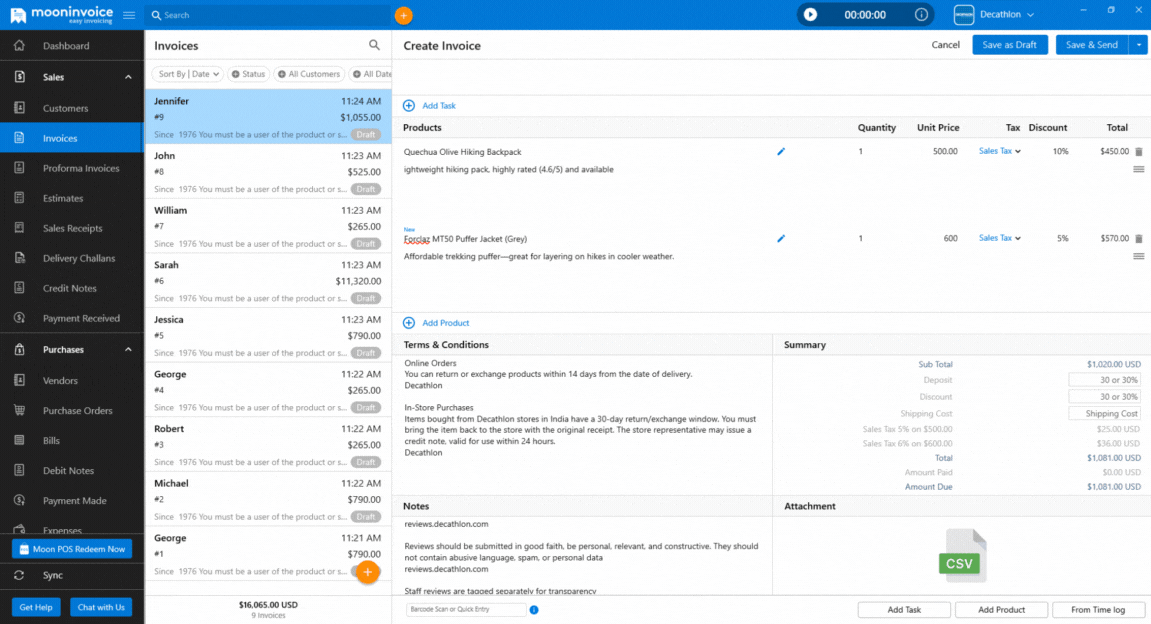Click reorder handle for Forclaz jacket row
1151x624 pixels.
point(1139,256)
